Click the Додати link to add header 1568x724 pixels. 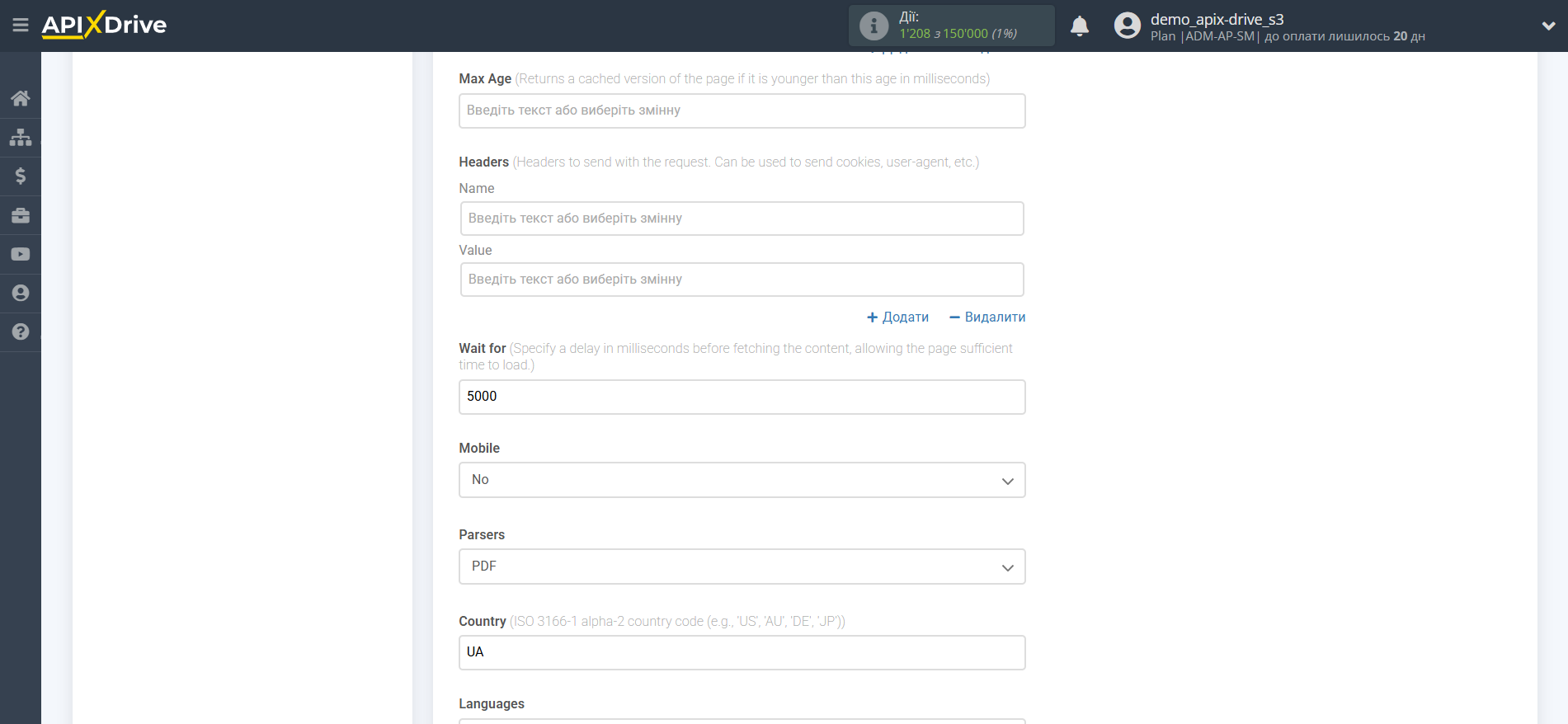[x=897, y=317]
